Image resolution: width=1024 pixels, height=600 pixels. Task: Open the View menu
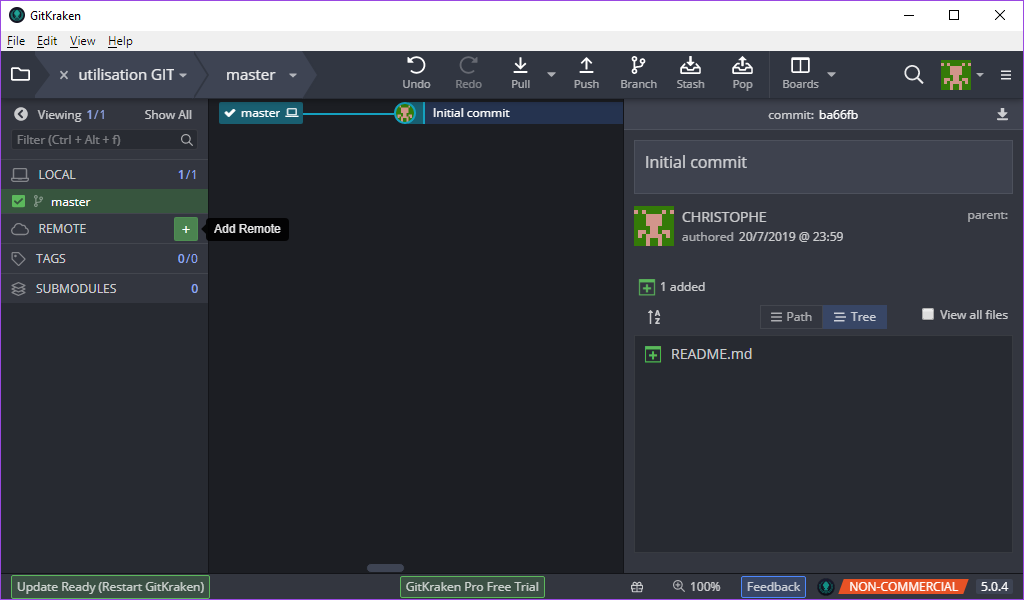pyautogui.click(x=82, y=40)
